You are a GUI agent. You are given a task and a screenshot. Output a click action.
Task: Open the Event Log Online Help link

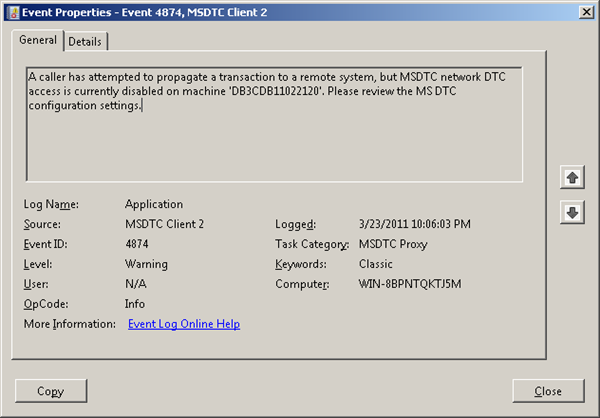(184, 324)
